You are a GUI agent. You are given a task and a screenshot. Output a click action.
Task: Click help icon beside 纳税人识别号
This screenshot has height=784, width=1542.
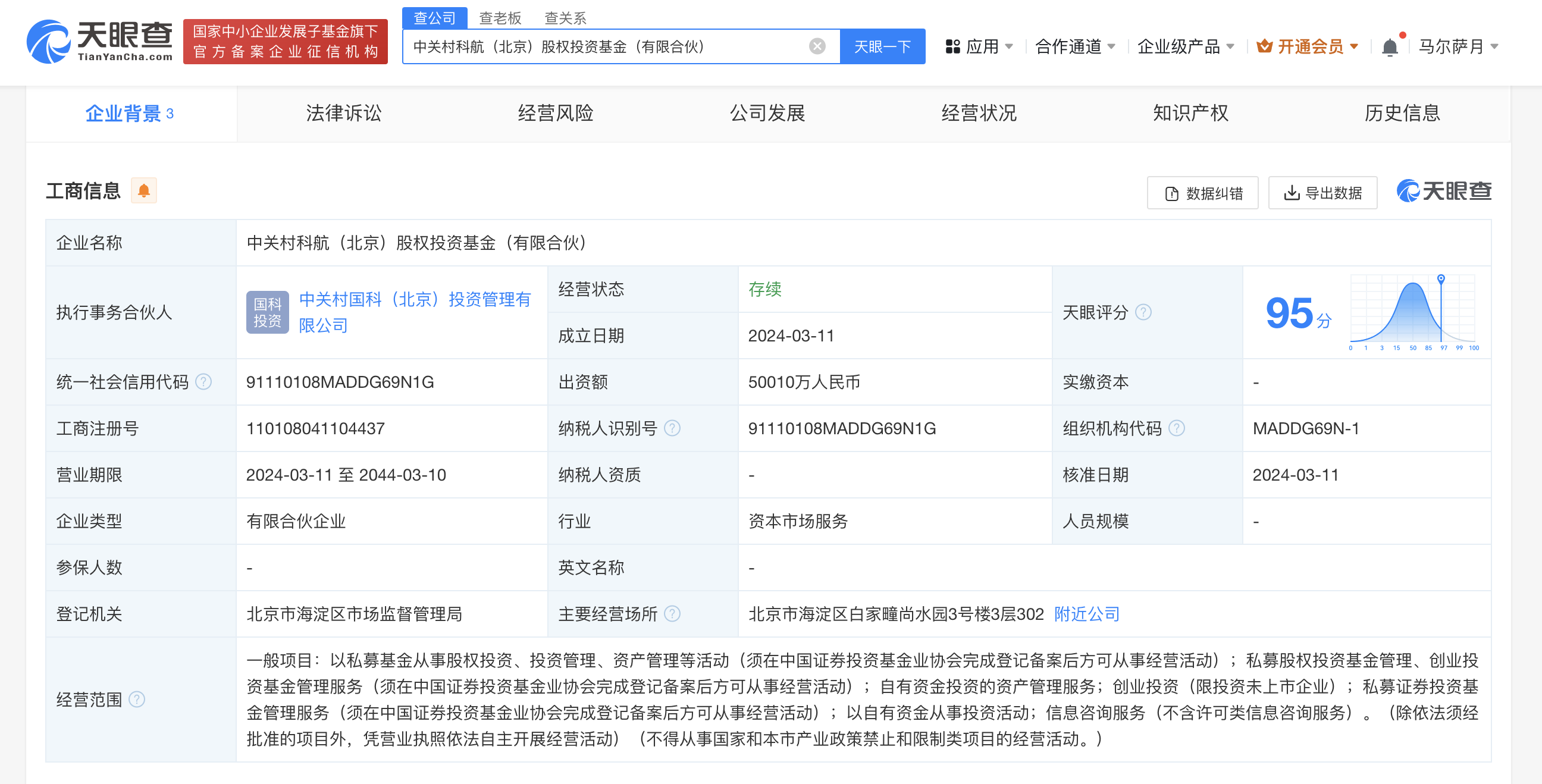(672, 428)
